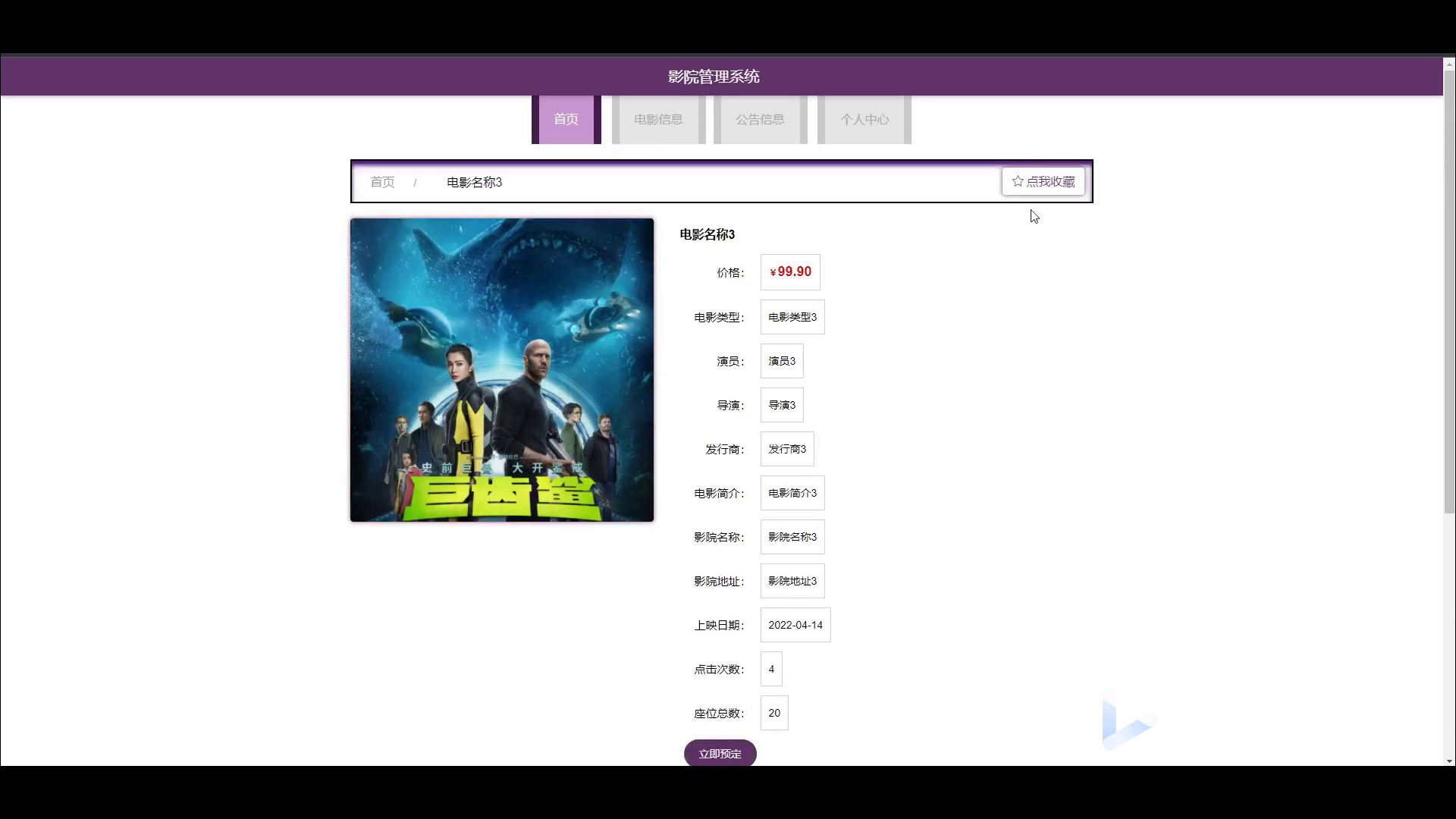Click the 点我收藏 favorite button
The image size is (1456, 819).
[1043, 181]
